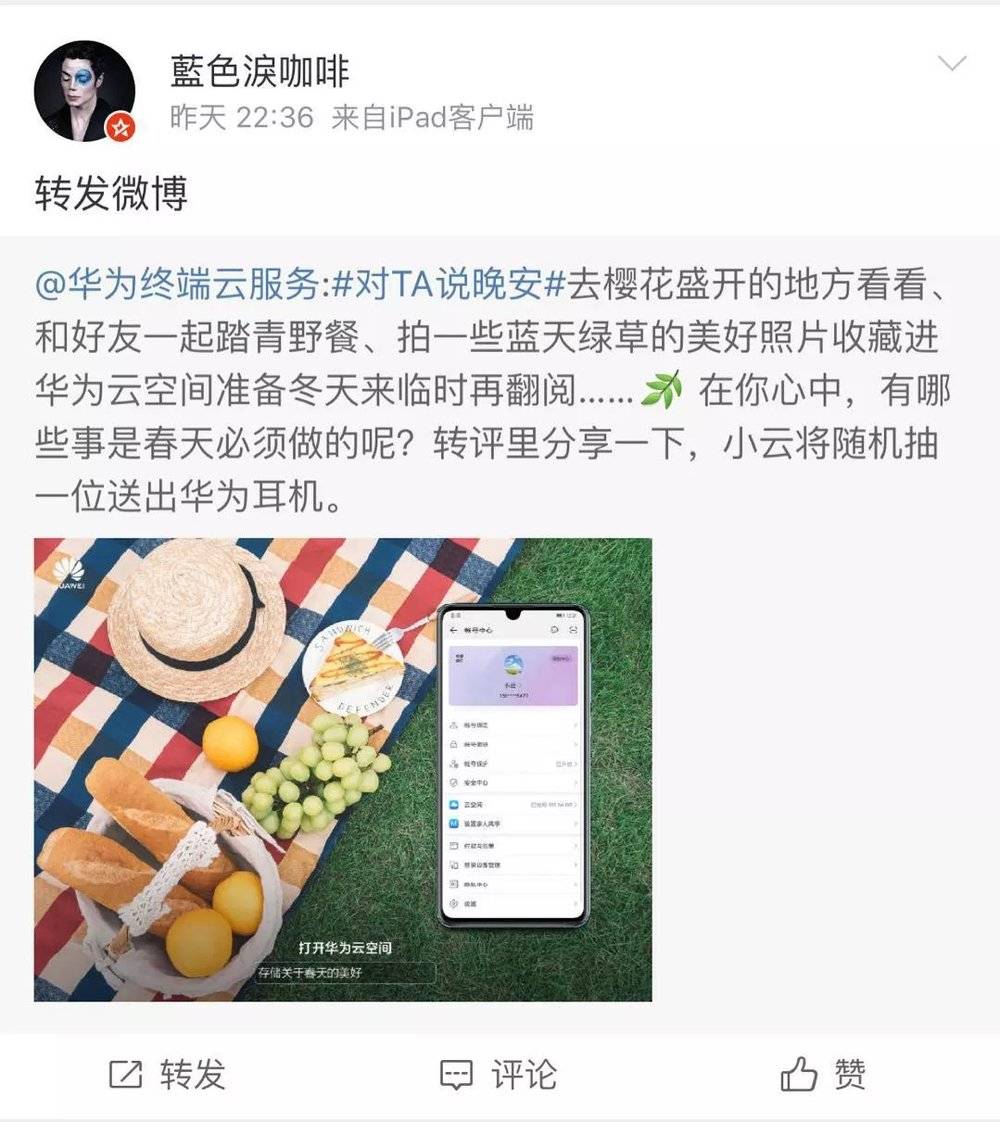Tap the 昨天 22:36 timestamp
Screen dimensions: 1000x1122
click(x=242, y=117)
